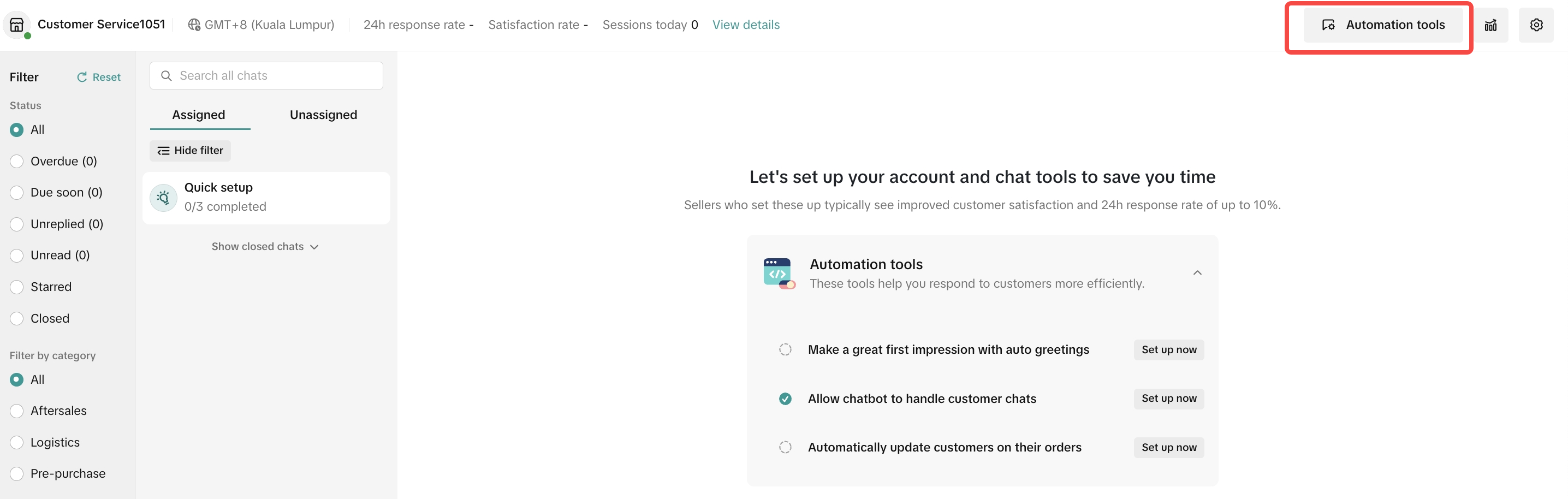Image resolution: width=1568 pixels, height=499 pixels.
Task: Switch to the Assigned tab
Action: [x=198, y=115]
